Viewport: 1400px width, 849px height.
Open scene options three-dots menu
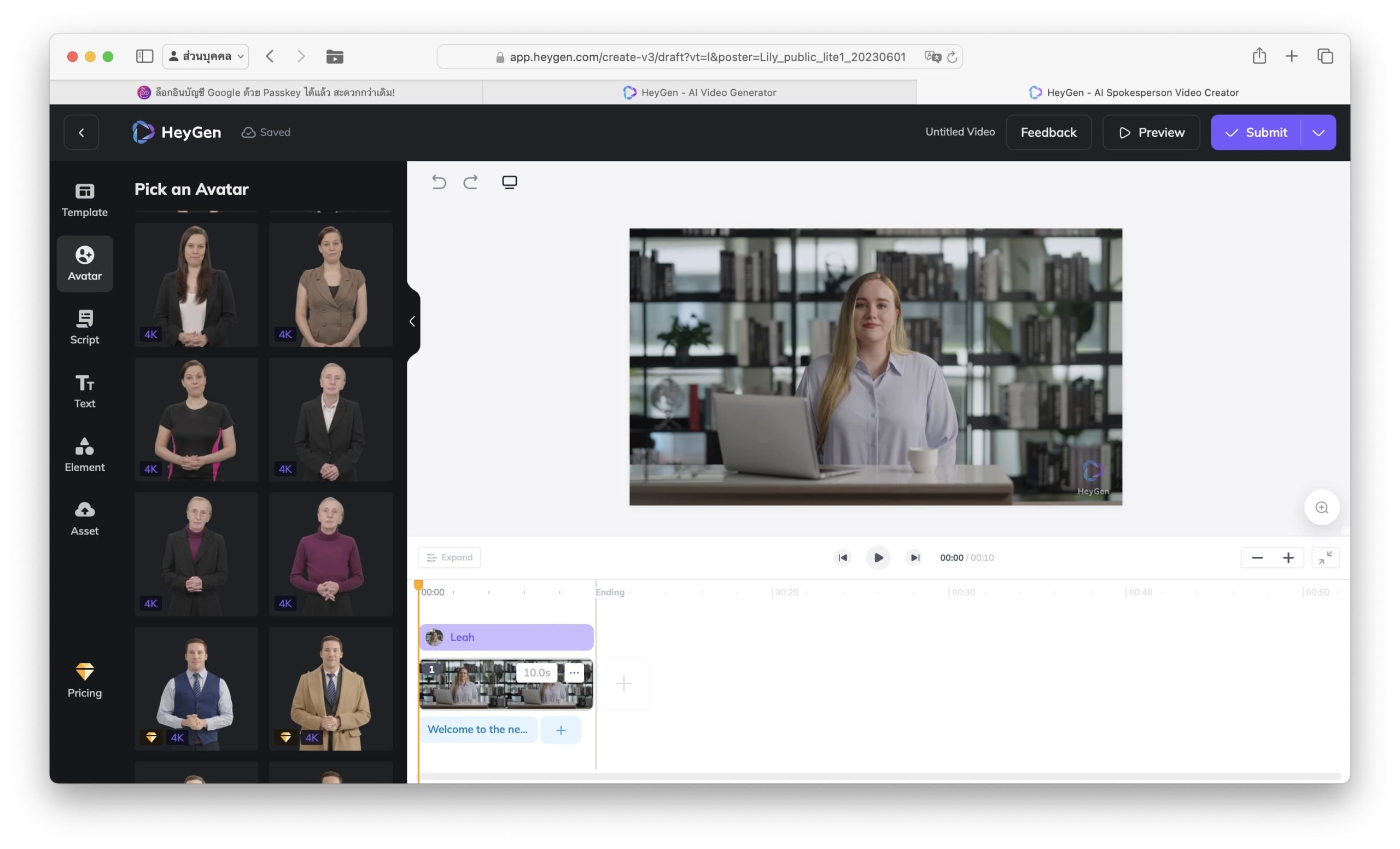[574, 672]
